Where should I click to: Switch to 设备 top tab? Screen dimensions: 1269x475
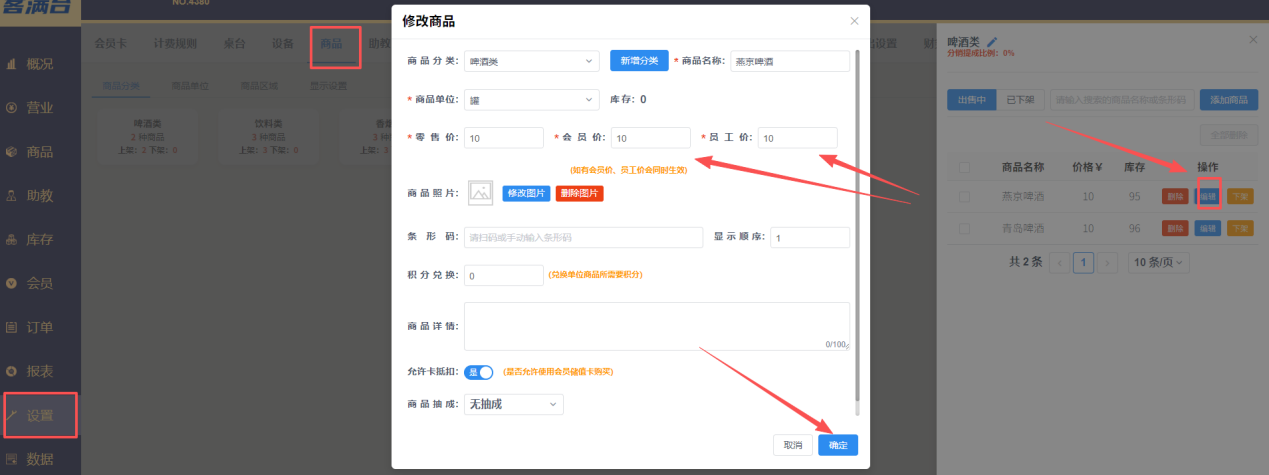(283, 44)
